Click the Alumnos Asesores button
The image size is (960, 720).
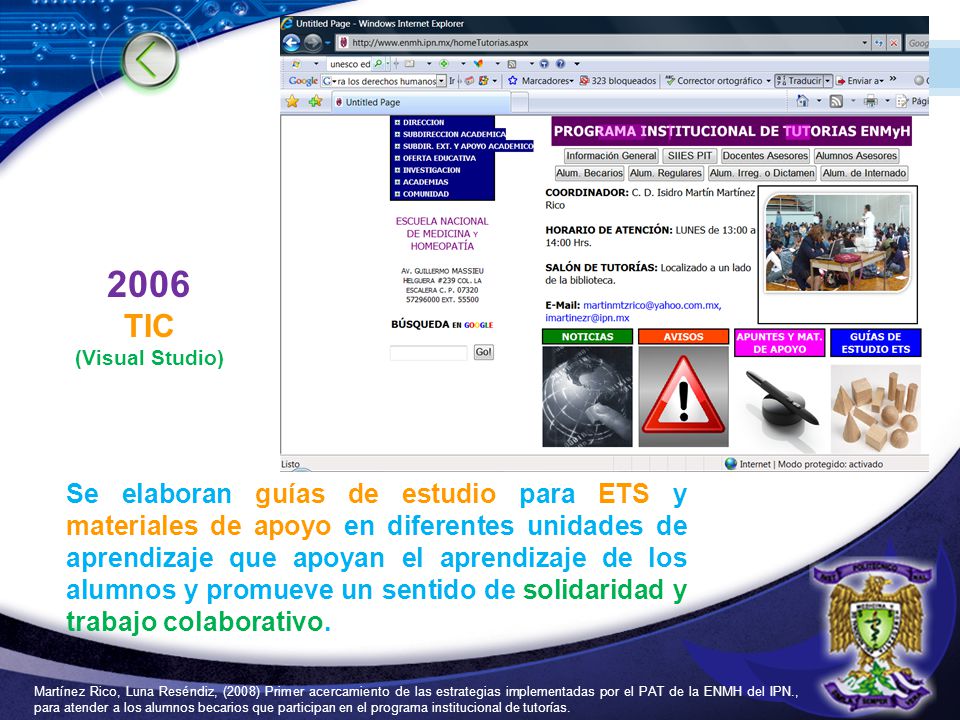[857, 156]
